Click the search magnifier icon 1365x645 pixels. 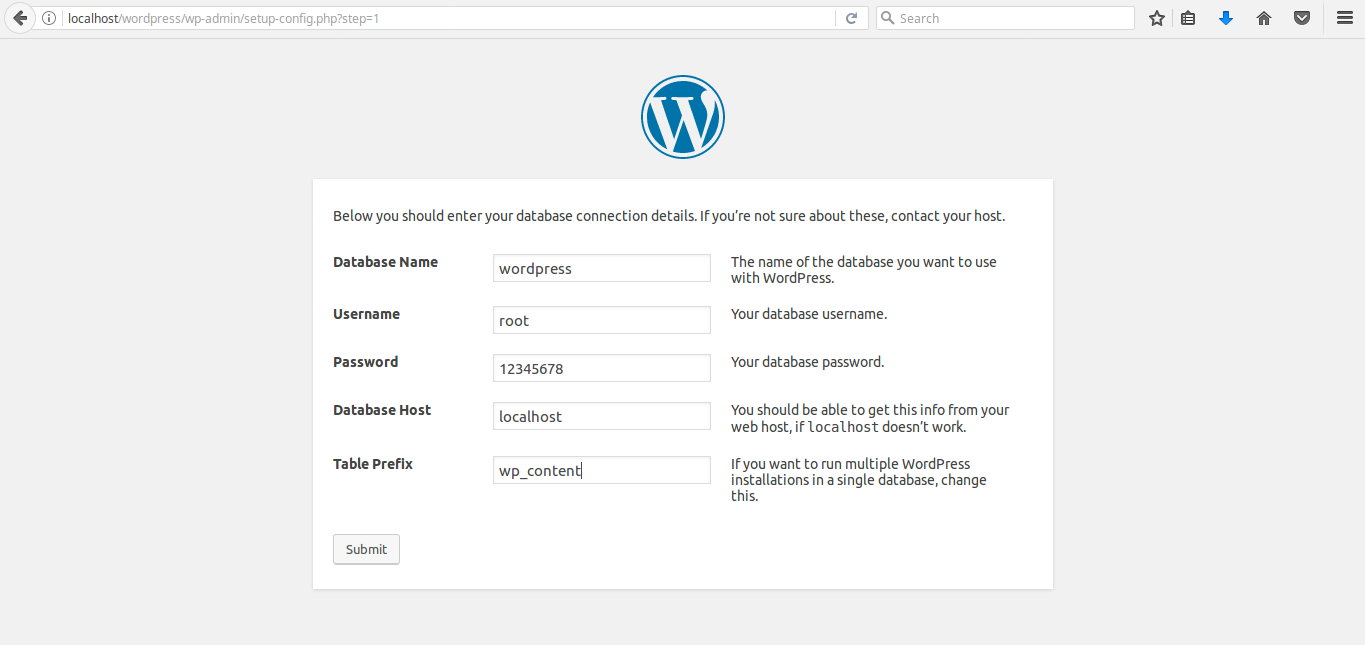(x=886, y=18)
